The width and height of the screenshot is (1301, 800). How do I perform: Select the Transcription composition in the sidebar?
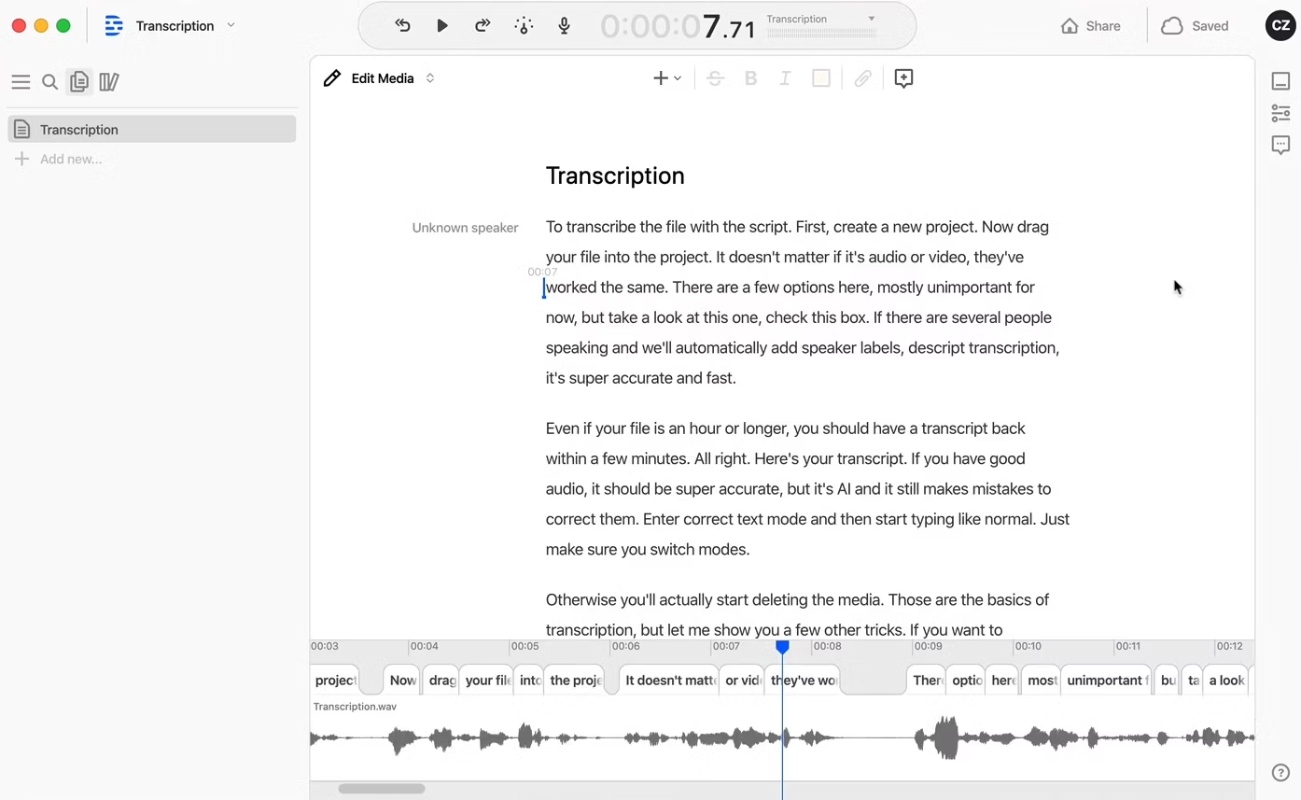(152, 129)
